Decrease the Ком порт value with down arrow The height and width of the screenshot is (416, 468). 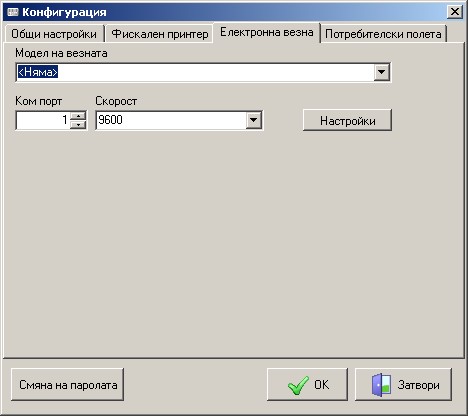pyautogui.click(x=78, y=124)
